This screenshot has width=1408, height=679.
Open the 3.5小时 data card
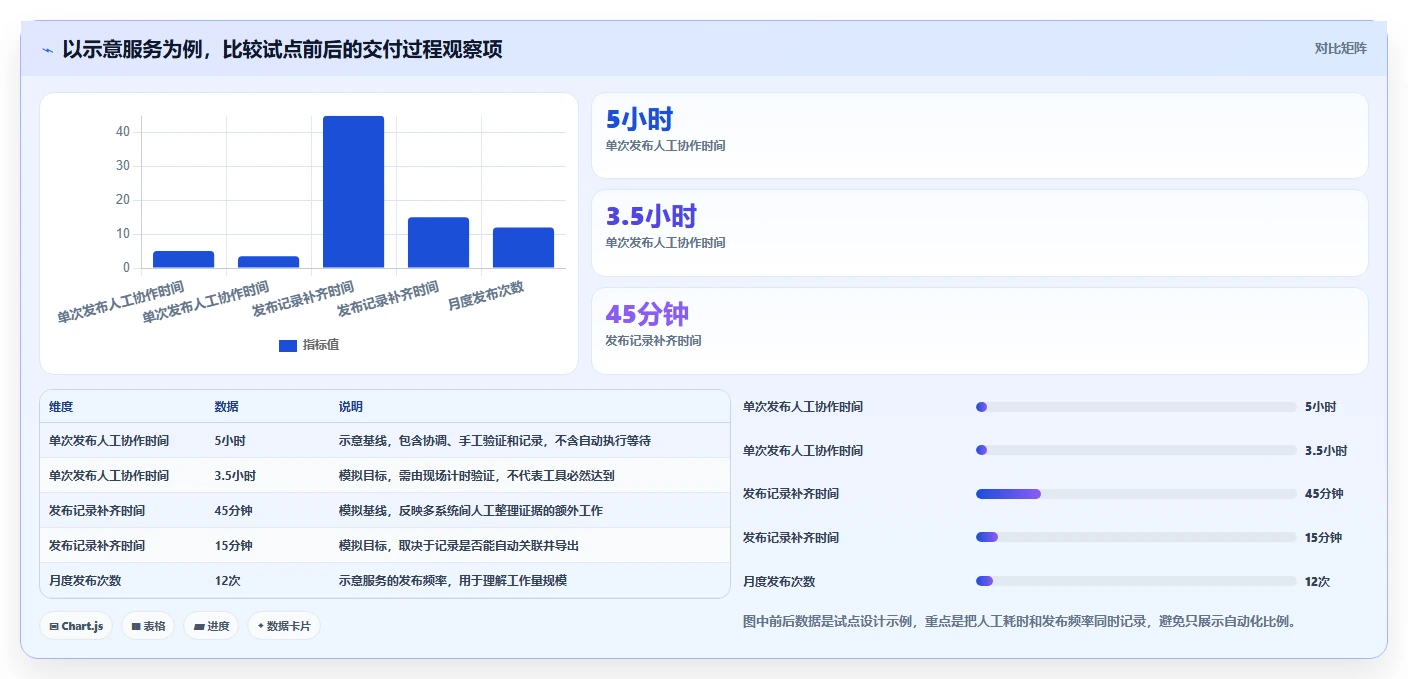pos(979,232)
